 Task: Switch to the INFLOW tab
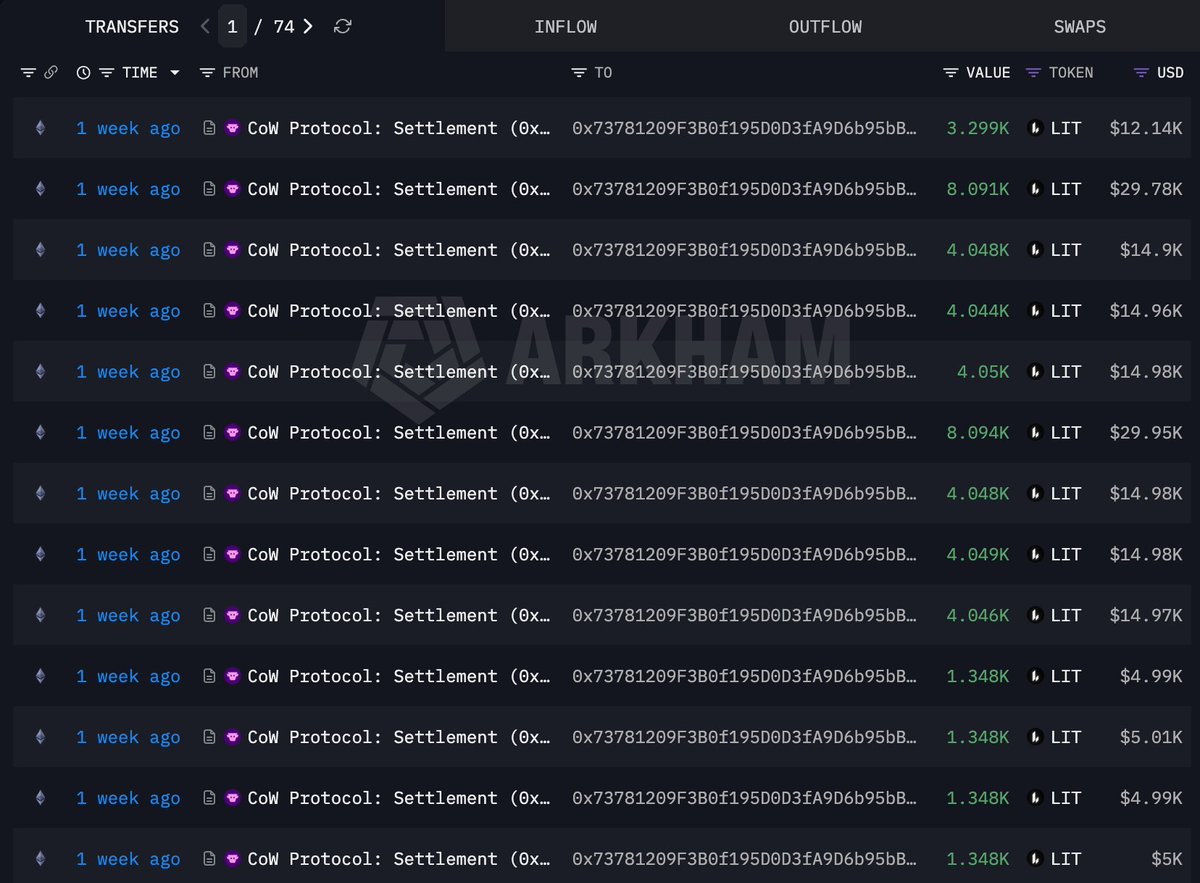(x=566, y=27)
